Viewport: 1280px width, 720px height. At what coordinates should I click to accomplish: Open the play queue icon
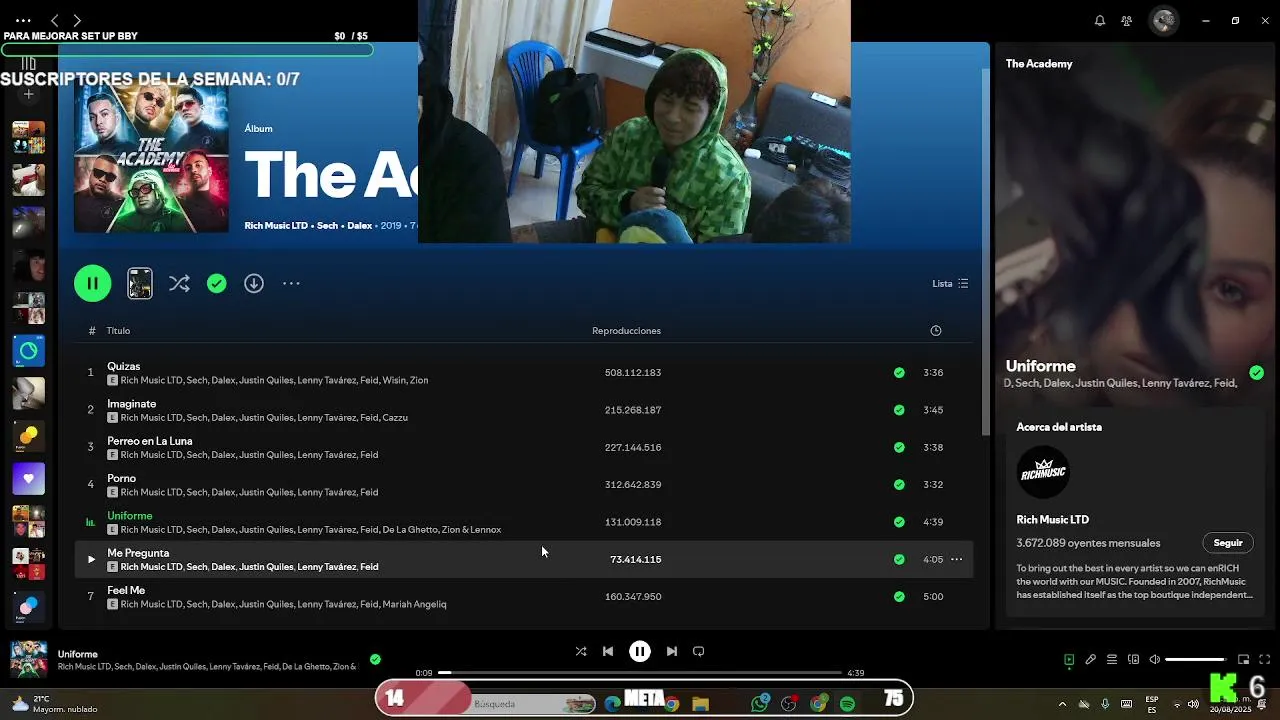[1112, 659]
